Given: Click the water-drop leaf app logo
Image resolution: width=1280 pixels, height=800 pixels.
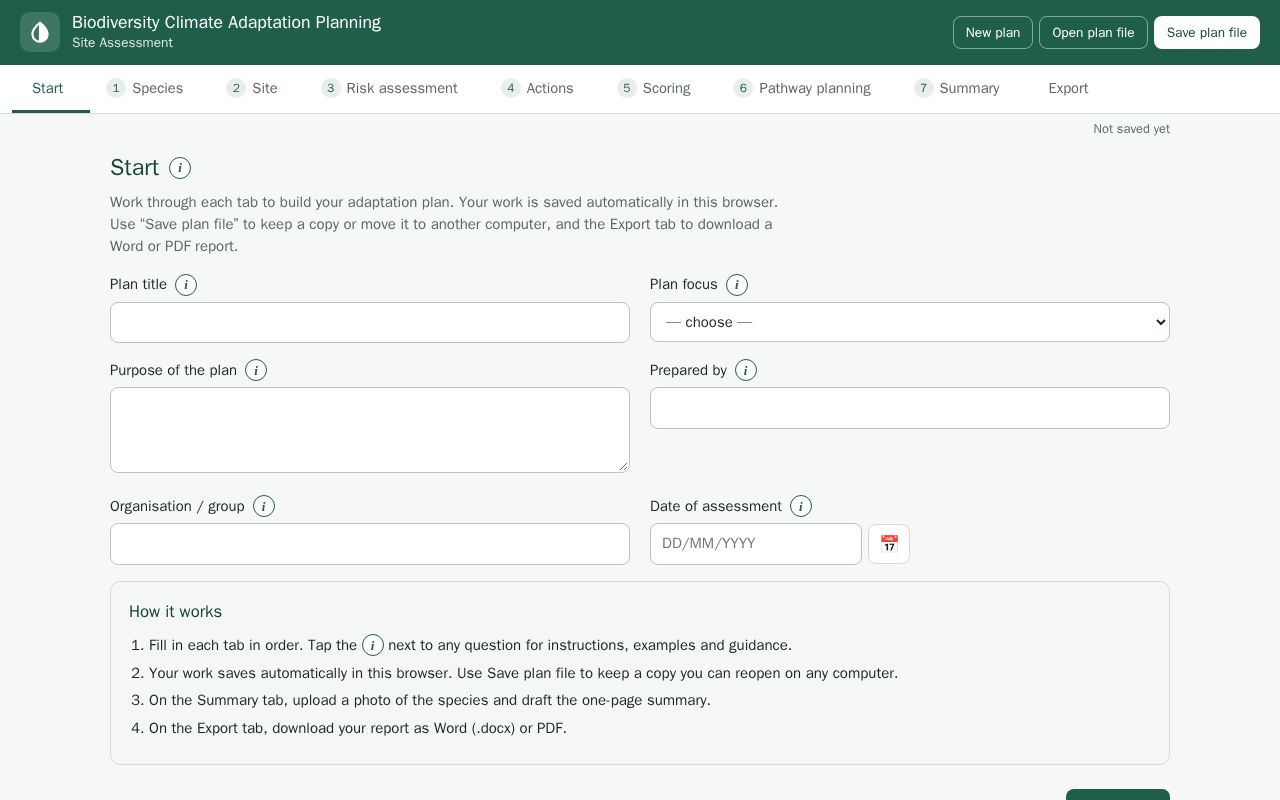Looking at the screenshot, I should point(40,32).
